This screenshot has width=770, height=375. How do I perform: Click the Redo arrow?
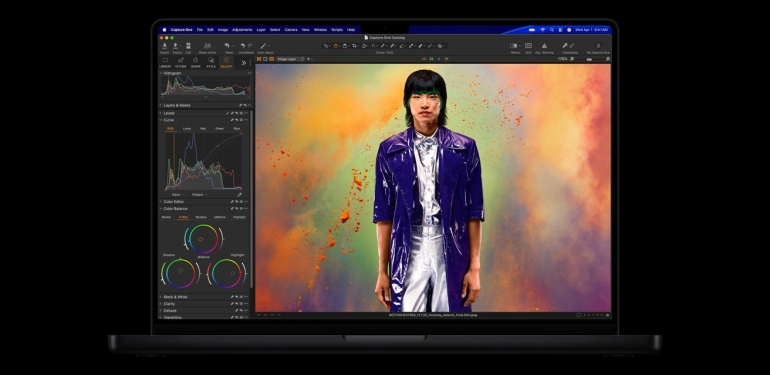point(250,46)
